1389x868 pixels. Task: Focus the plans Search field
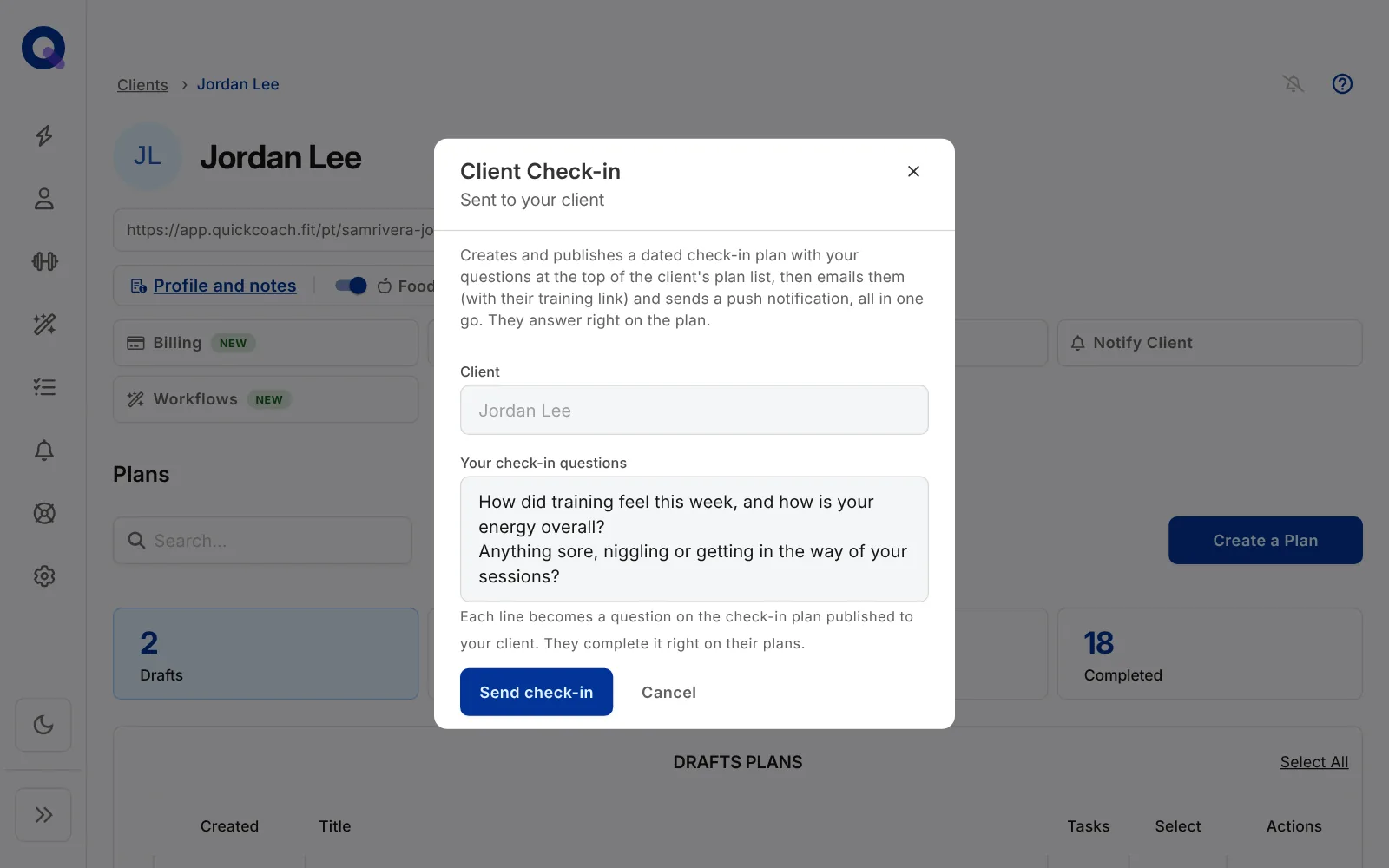(262, 541)
